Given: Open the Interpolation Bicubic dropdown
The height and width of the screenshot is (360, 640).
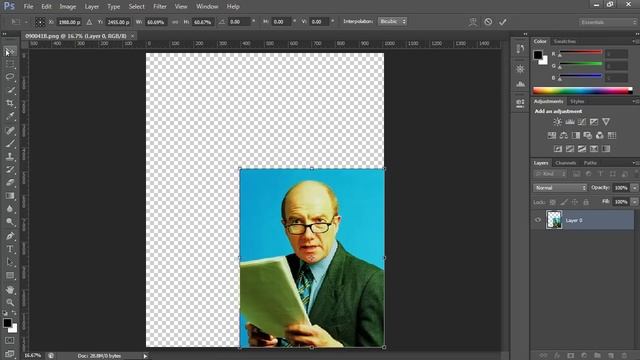Looking at the screenshot, I should 392,21.
